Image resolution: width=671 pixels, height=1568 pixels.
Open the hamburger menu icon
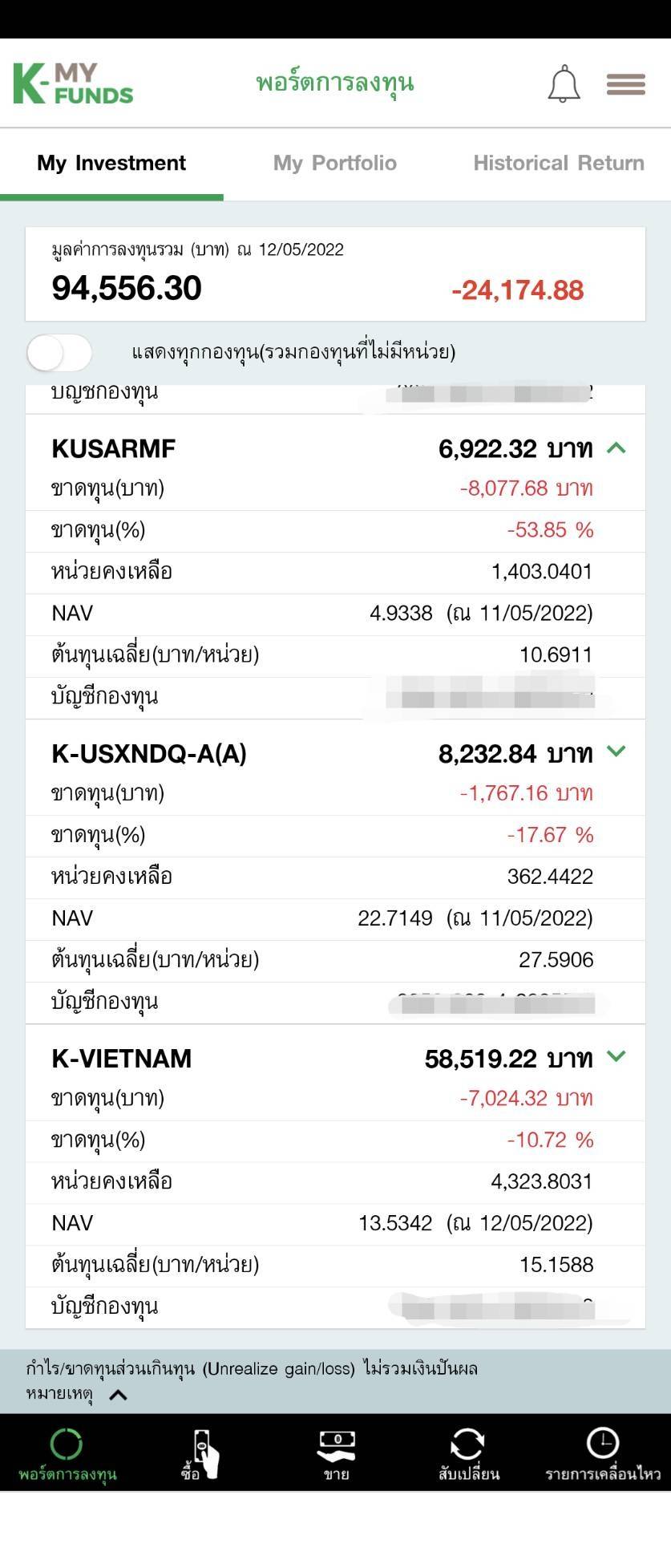click(625, 83)
